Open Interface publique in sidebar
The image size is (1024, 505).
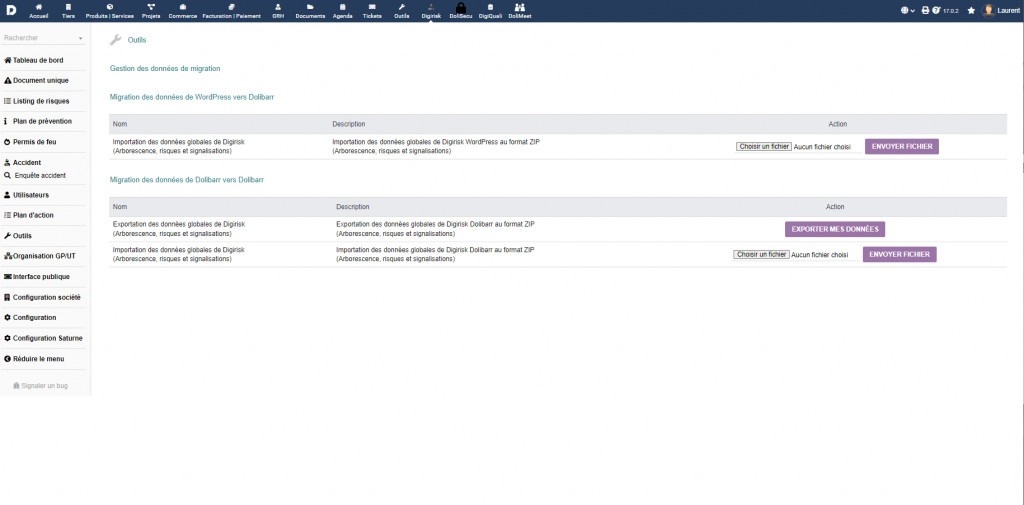(37, 276)
